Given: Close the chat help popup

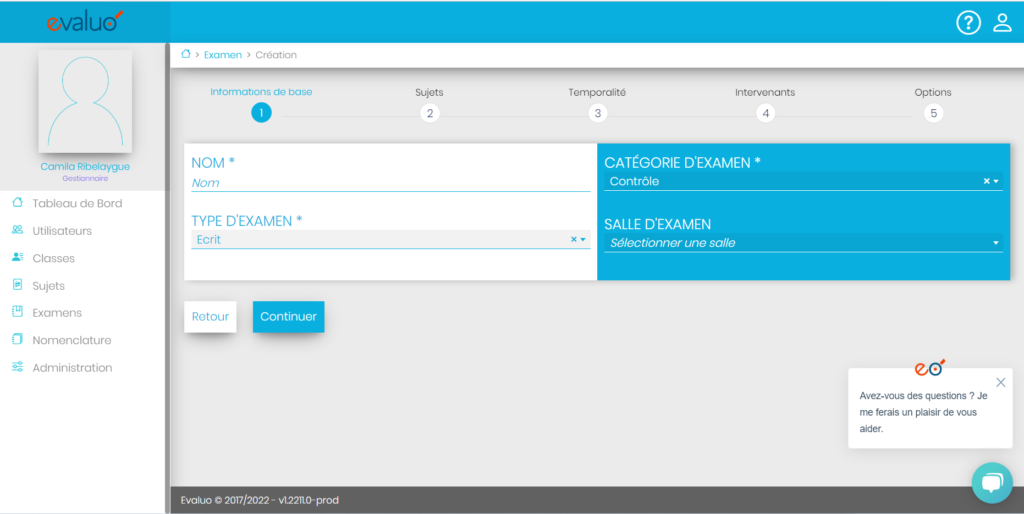Looking at the screenshot, I should (1001, 382).
